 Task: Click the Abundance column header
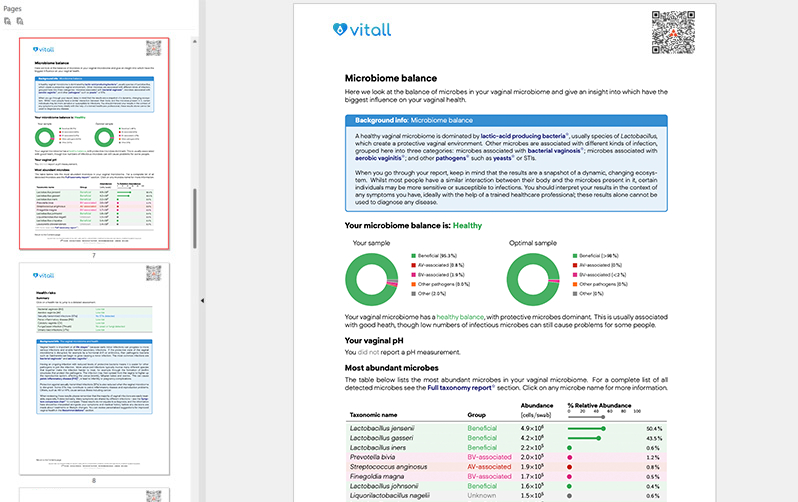tap(537, 406)
